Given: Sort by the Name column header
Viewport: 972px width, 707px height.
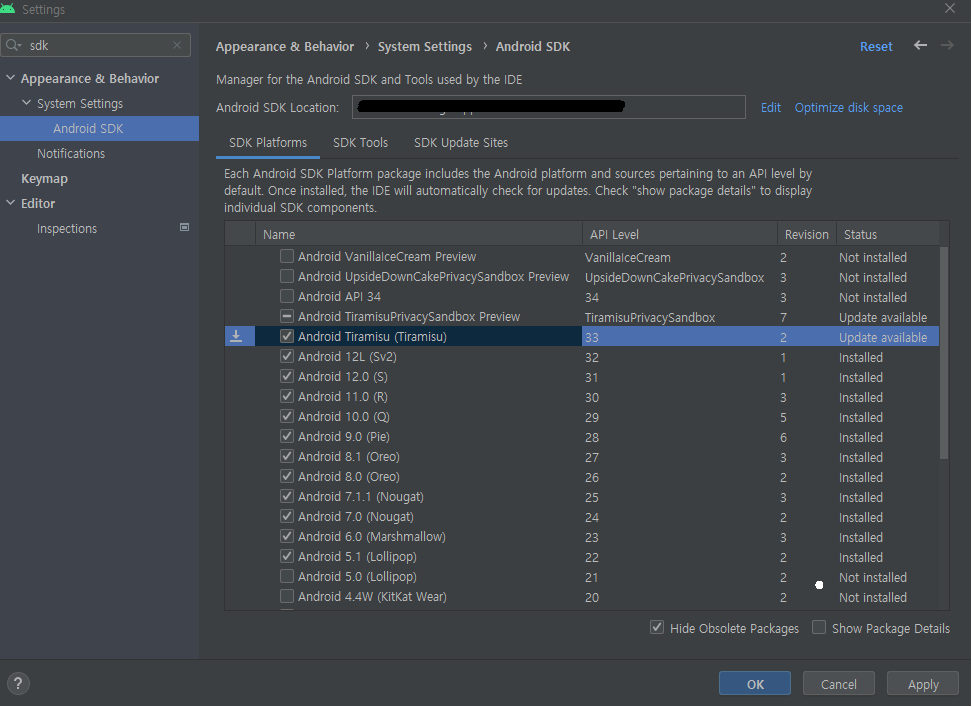Looking at the screenshot, I should pyautogui.click(x=418, y=234).
